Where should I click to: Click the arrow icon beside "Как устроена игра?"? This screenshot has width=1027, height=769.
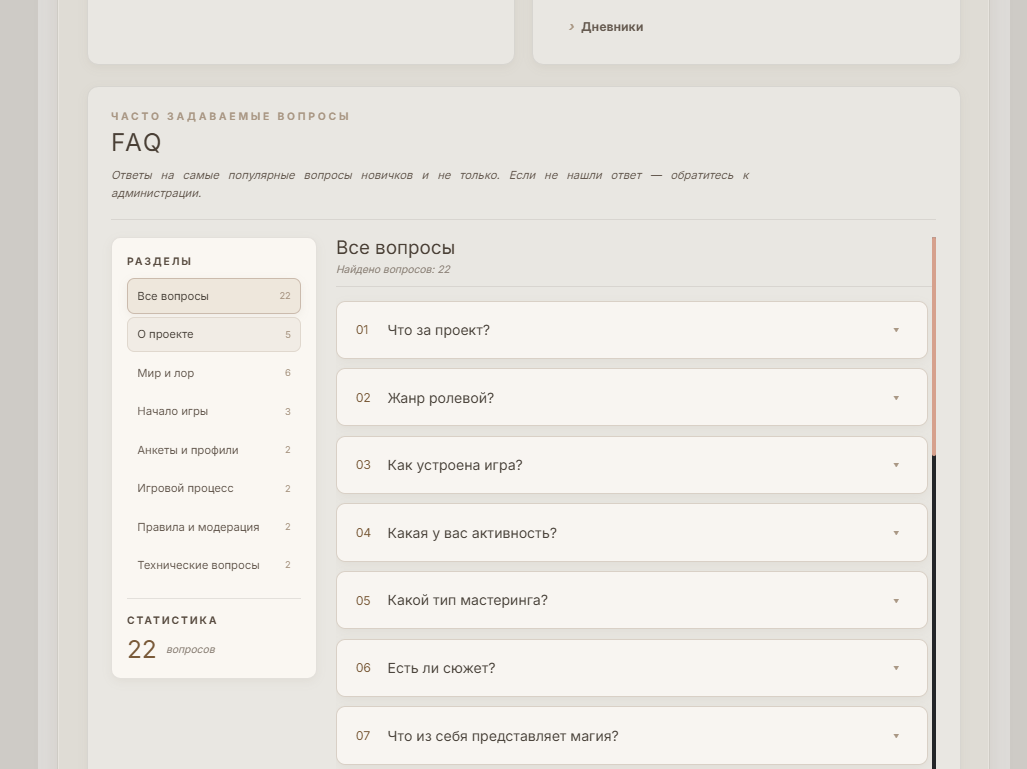tap(896, 465)
